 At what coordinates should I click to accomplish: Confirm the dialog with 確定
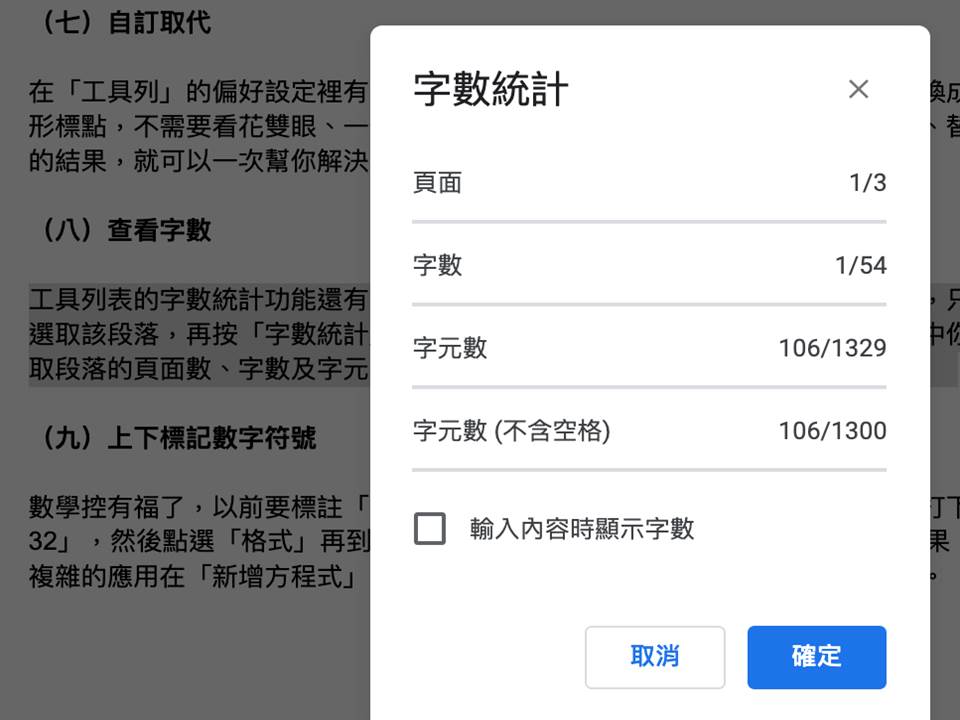tap(816, 657)
